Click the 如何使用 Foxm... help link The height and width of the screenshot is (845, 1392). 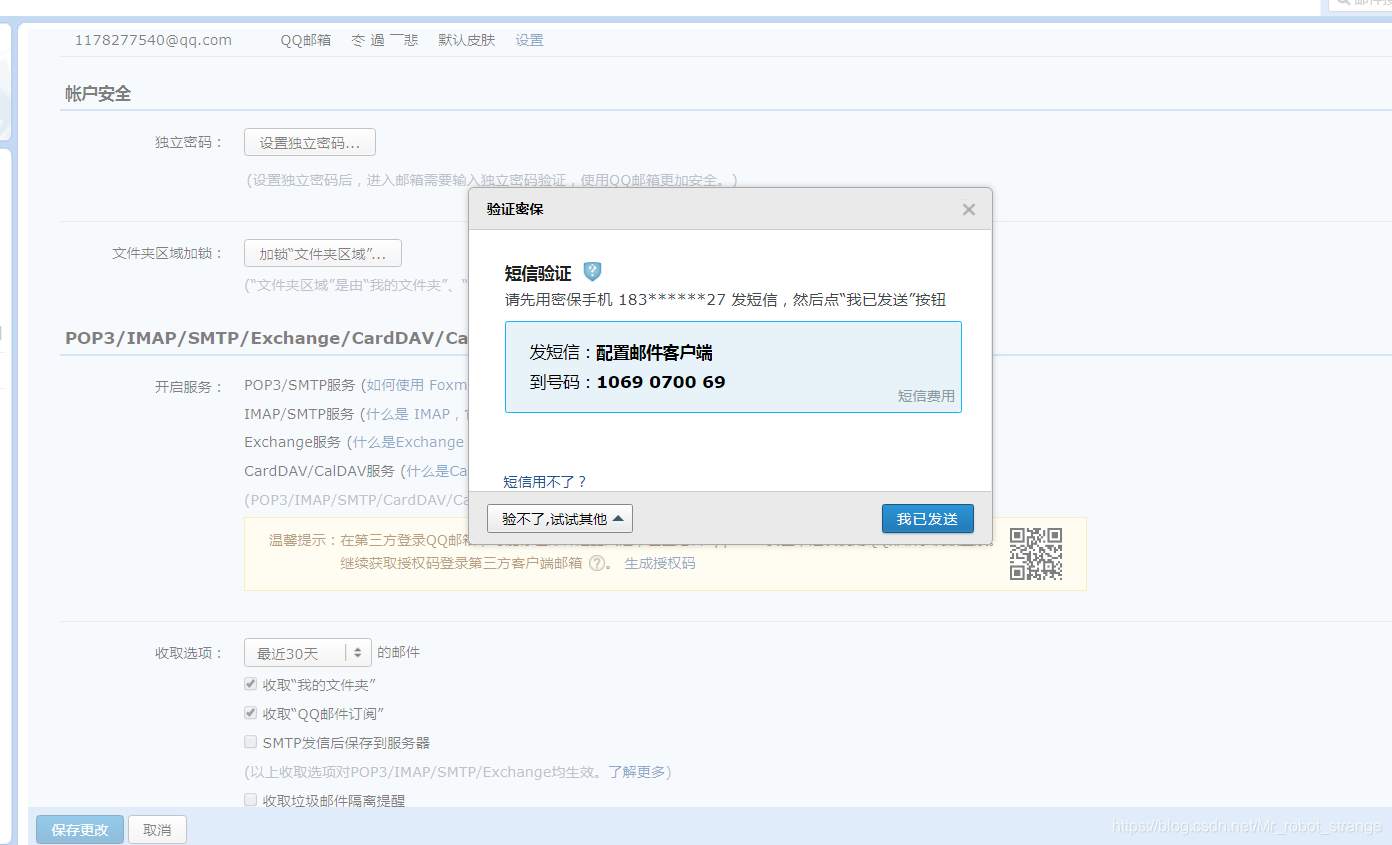coord(417,385)
